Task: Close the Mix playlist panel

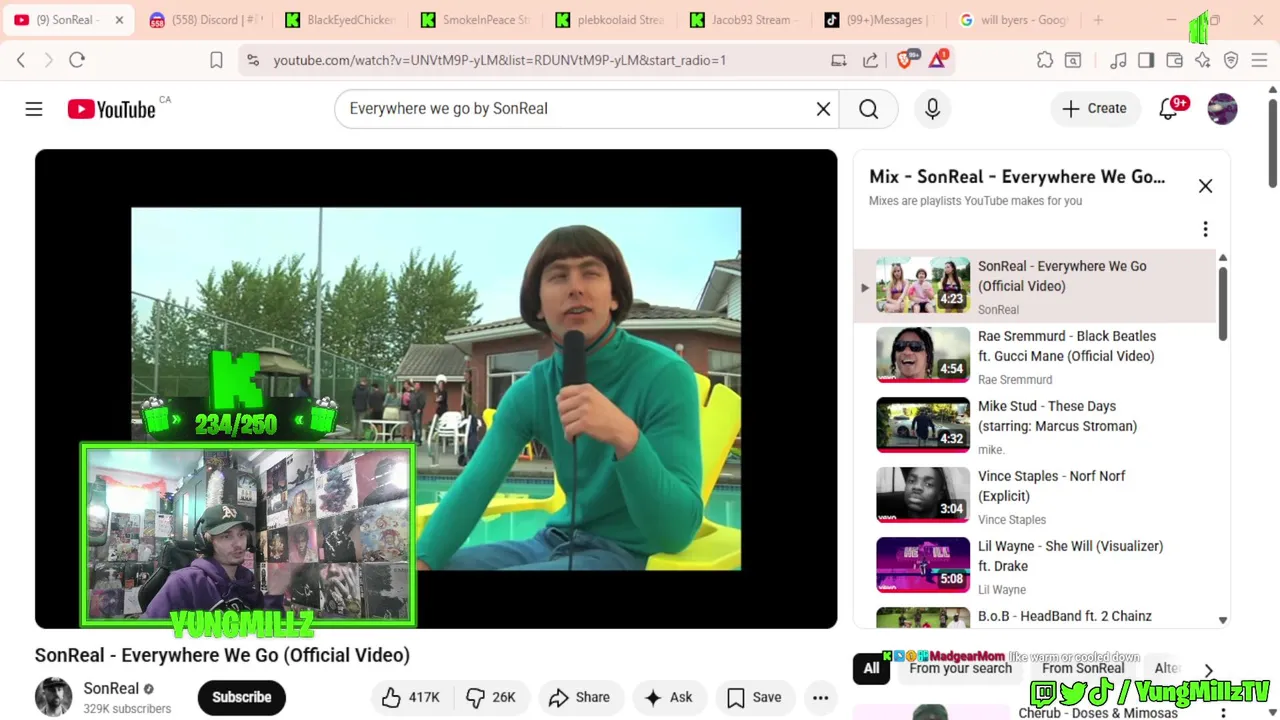Action: 1205,186
